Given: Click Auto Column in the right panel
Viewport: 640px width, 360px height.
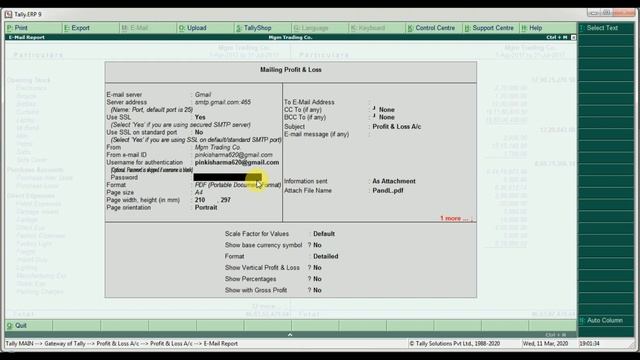Looking at the screenshot, I should pos(601,320).
